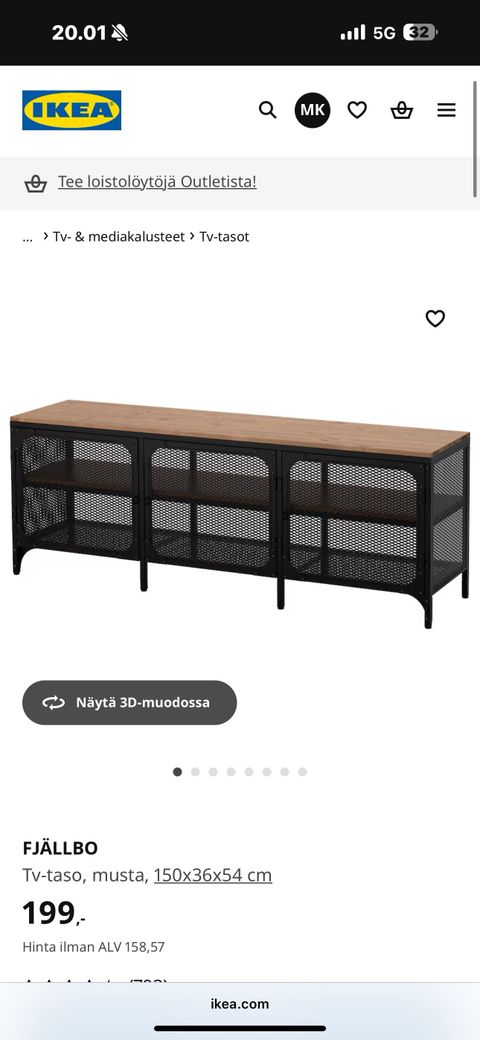Open favorites heart in header

pos(357,110)
